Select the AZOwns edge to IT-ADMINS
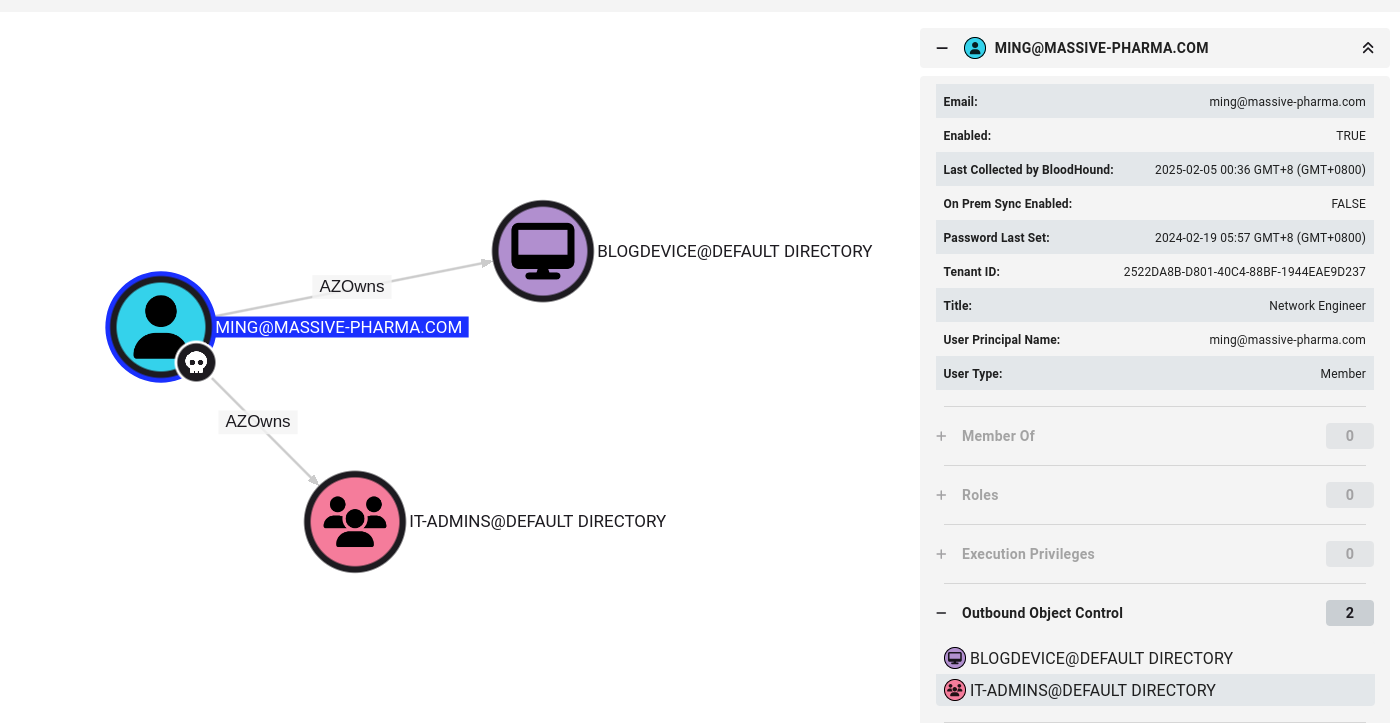The image size is (1400, 723). 258,421
